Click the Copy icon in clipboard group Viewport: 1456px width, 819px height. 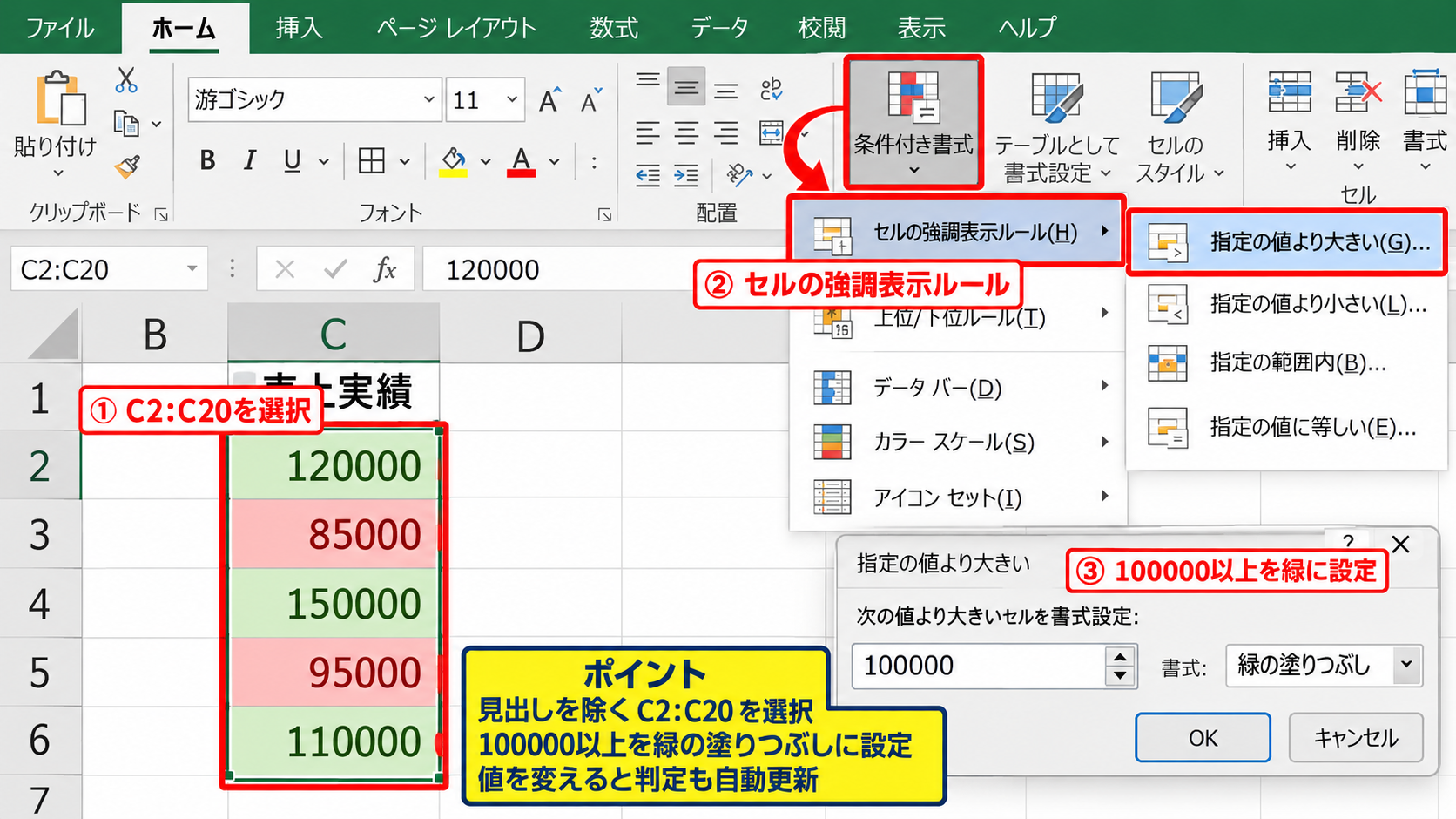[x=127, y=123]
